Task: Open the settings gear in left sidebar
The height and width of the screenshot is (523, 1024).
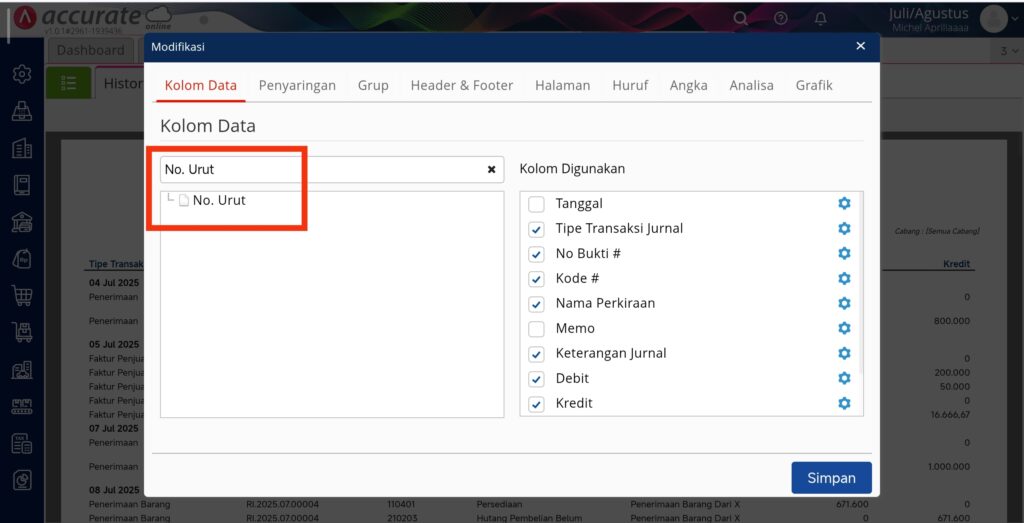Action: pos(22,74)
